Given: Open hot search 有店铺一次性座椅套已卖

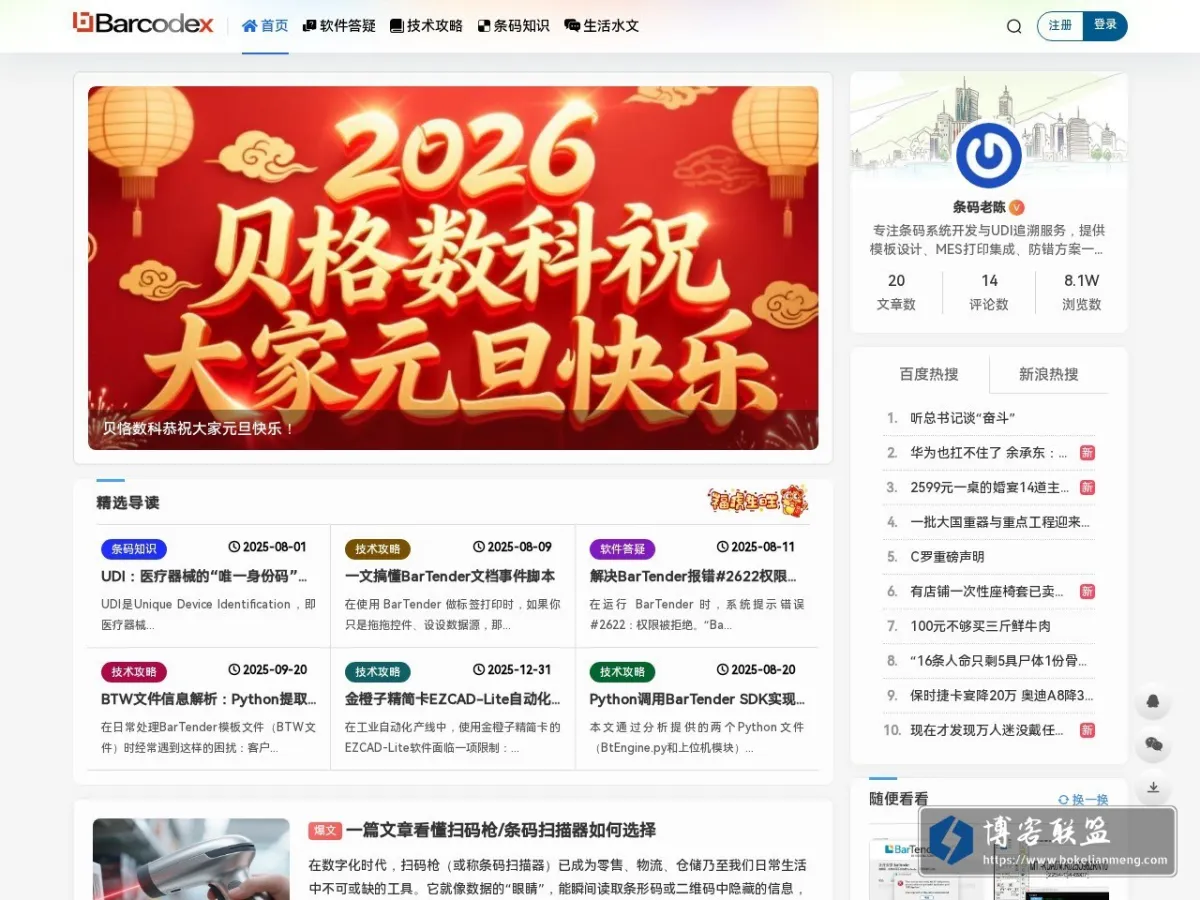Looking at the screenshot, I should [x=988, y=591].
